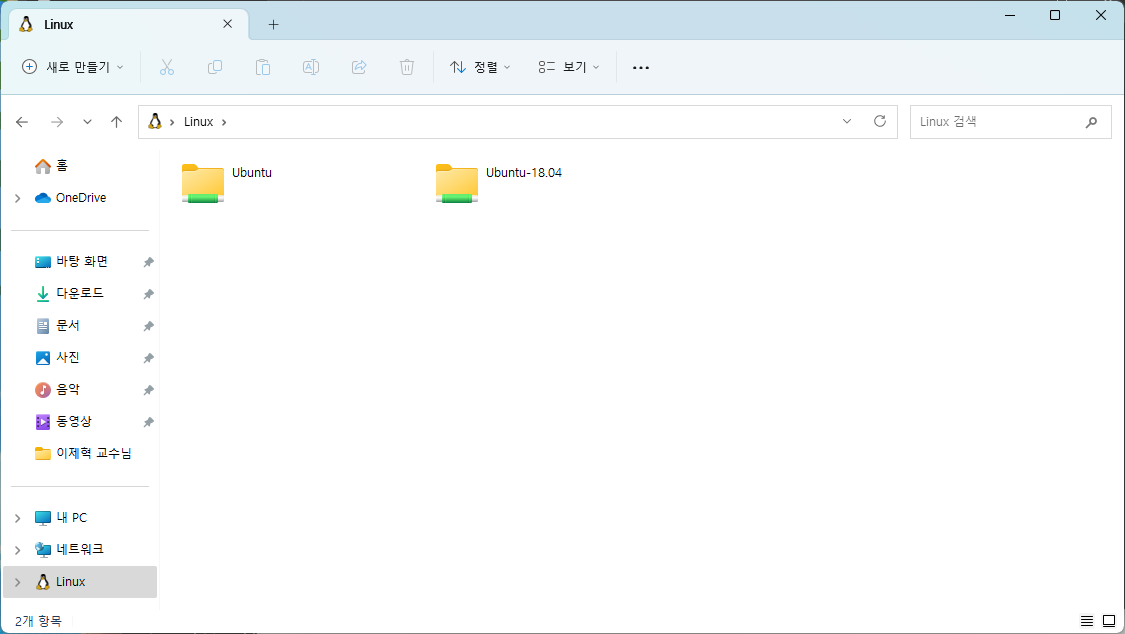The image size is (1125, 634).
Task: Unpin 바탕 화면 using its pin icon
Action: pyautogui.click(x=149, y=262)
